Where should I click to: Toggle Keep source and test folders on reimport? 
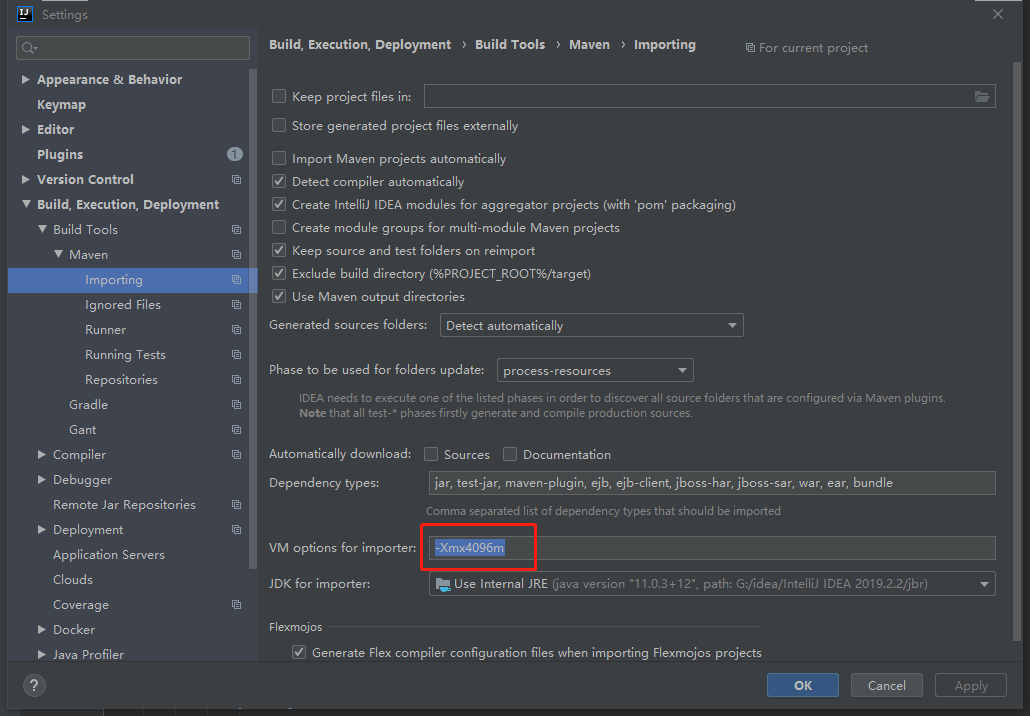click(279, 250)
